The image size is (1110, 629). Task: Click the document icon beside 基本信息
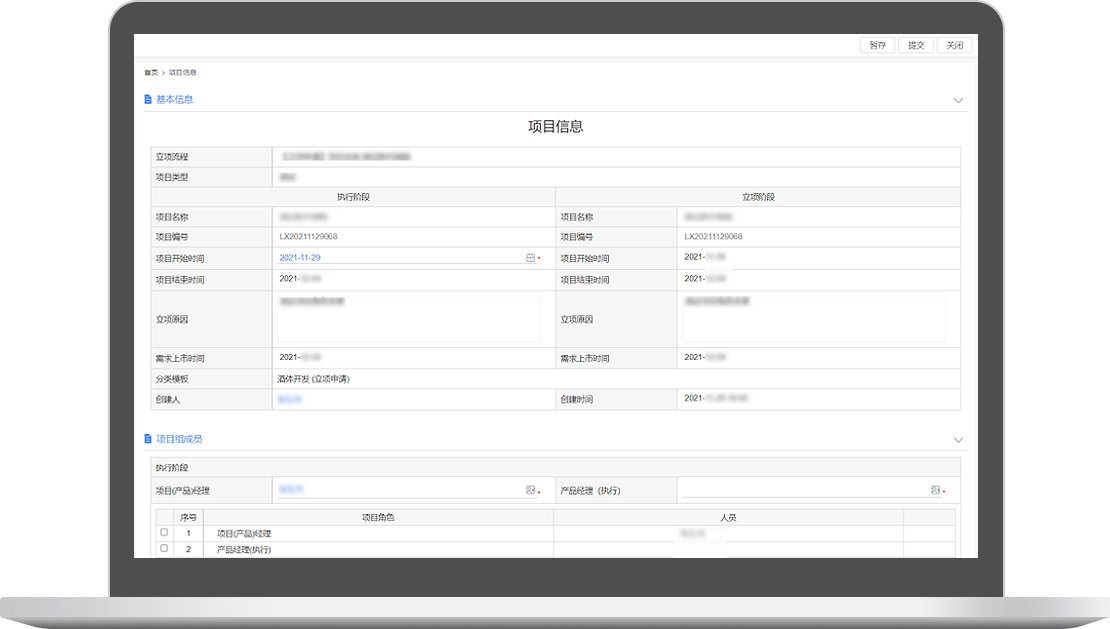tap(149, 99)
